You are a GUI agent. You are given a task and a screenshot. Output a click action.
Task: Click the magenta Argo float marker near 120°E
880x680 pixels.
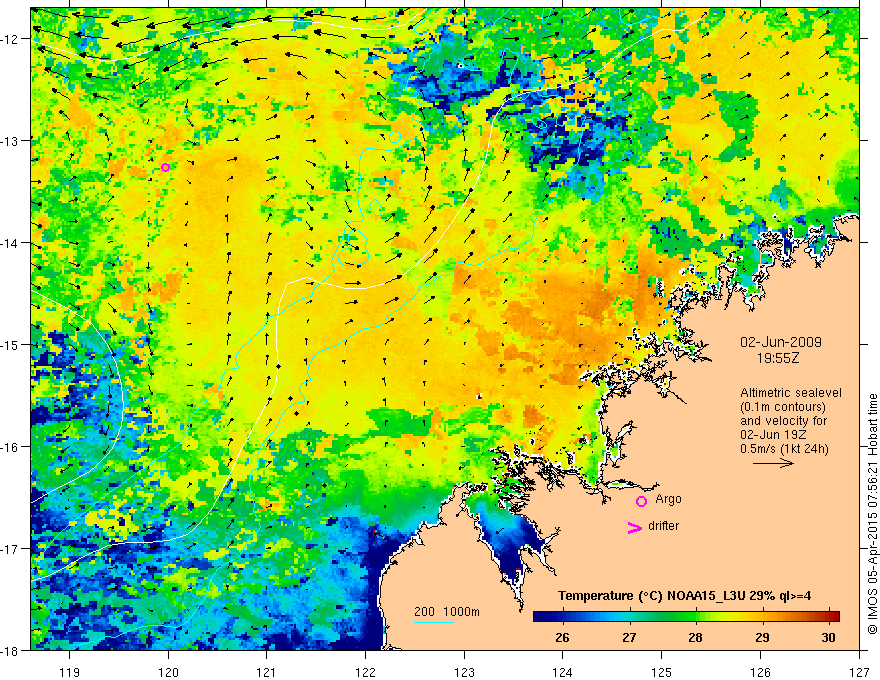tap(165, 167)
